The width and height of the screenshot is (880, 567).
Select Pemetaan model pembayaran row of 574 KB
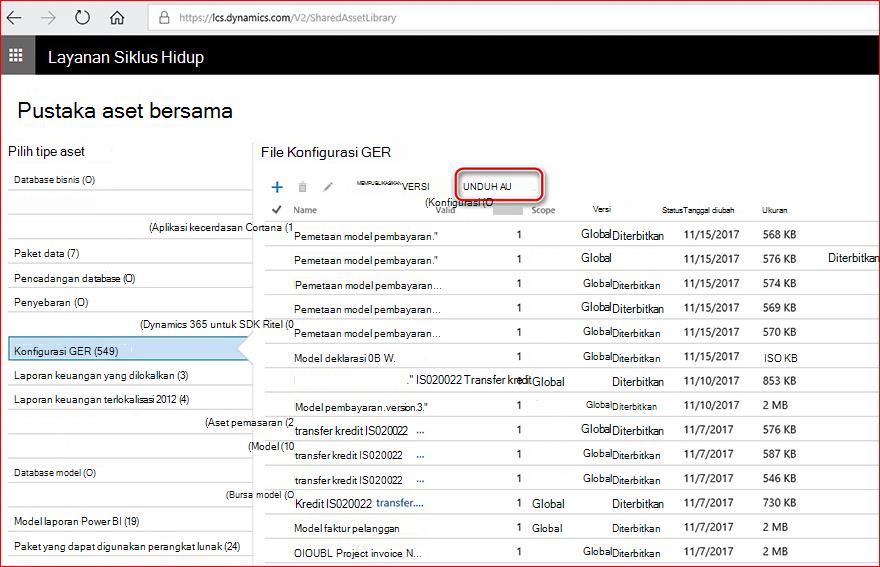571,283
